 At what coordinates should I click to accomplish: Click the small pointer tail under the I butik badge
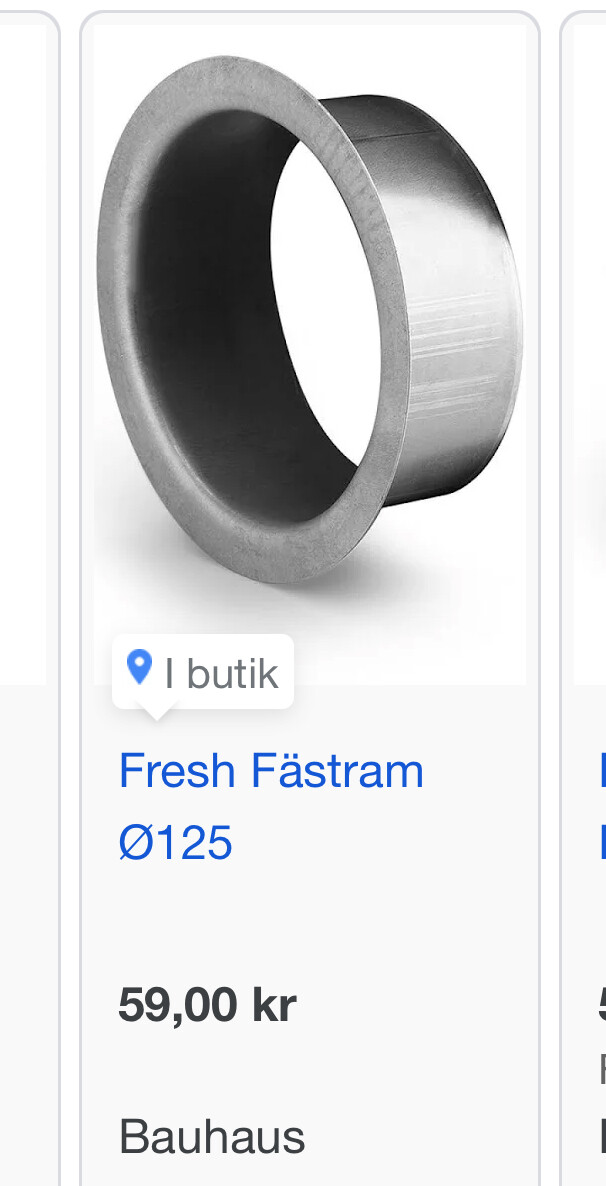click(157, 714)
